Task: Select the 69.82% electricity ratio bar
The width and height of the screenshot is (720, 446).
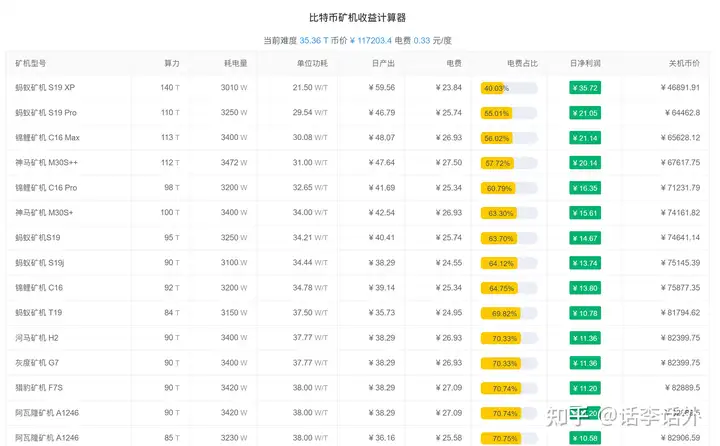Action: click(509, 313)
